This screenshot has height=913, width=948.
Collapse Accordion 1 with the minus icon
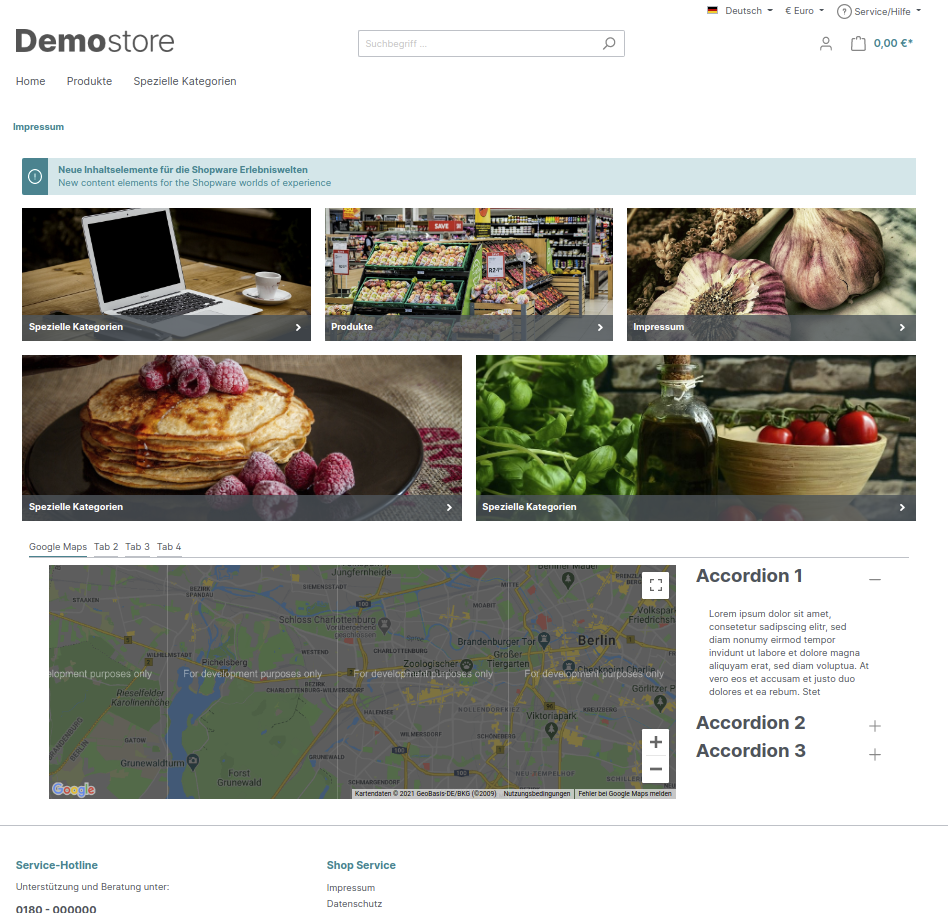point(875,579)
